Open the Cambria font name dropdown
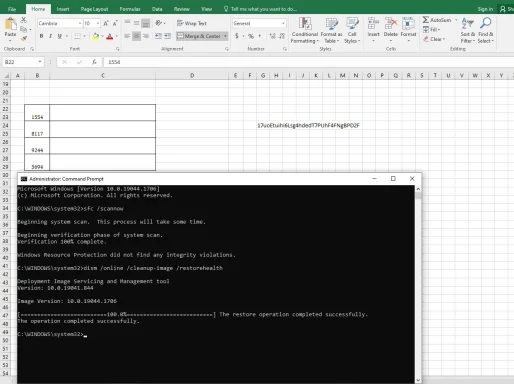514x384 pixels. (x=80, y=23)
